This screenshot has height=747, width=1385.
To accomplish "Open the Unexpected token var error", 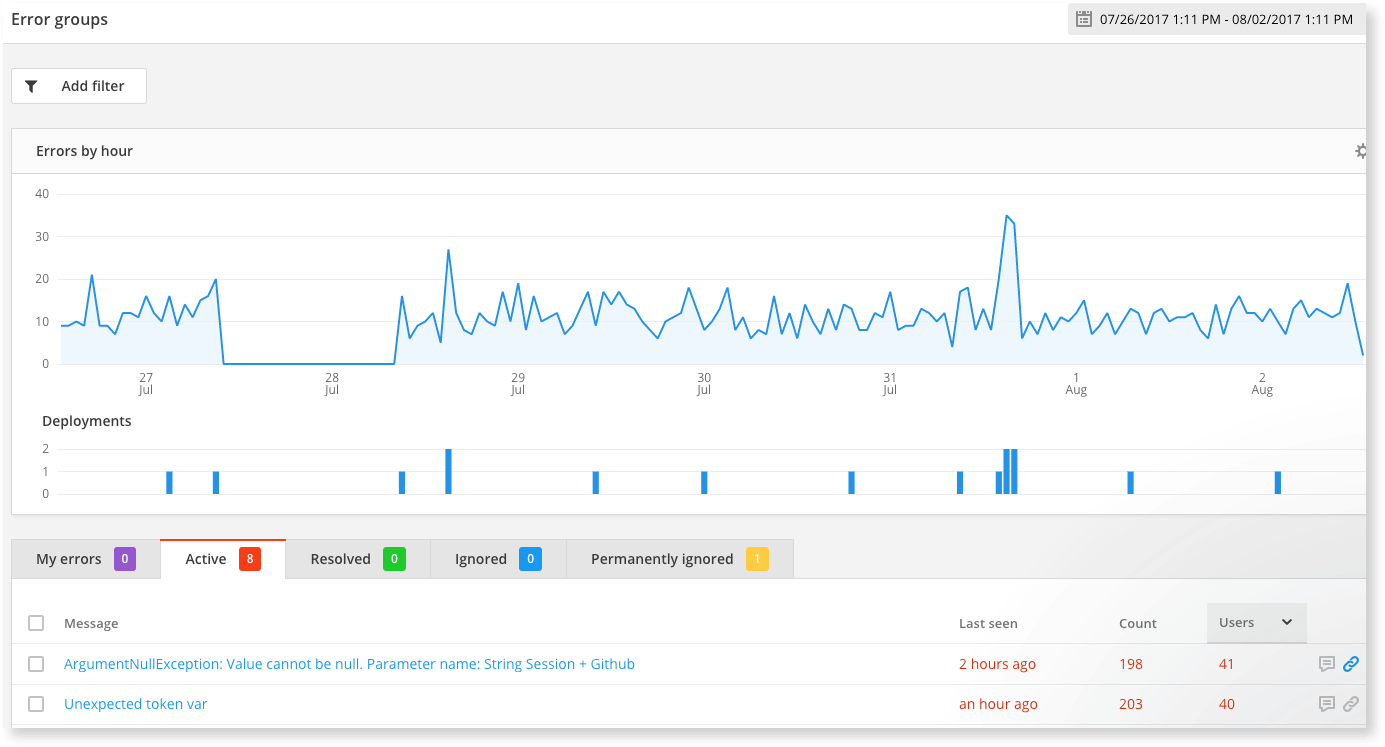I will pos(135,704).
